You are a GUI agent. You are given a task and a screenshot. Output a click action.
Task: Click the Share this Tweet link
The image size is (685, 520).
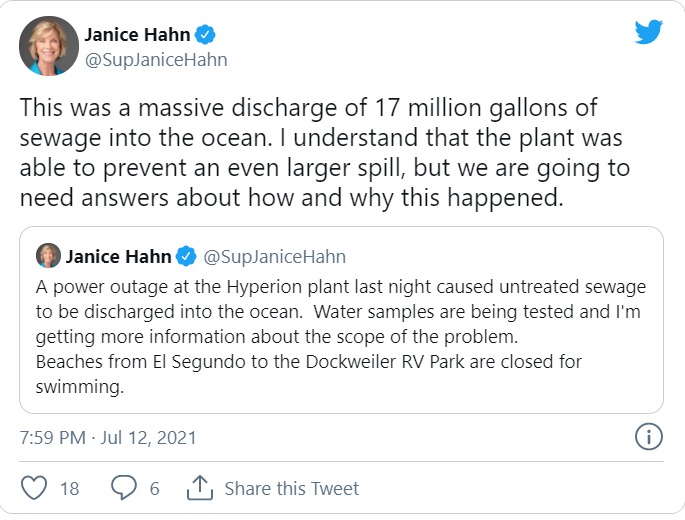(291, 489)
